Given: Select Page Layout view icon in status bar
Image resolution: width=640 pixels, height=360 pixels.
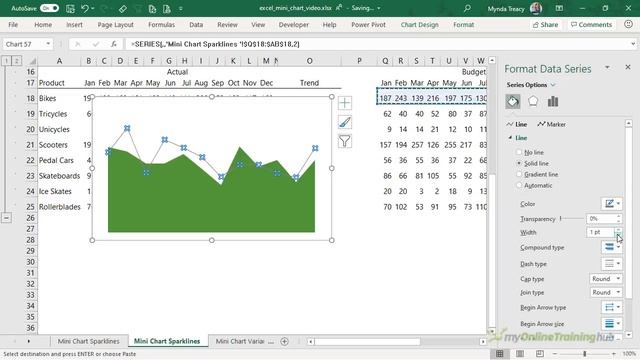Looking at the screenshot, I should click(520, 354).
